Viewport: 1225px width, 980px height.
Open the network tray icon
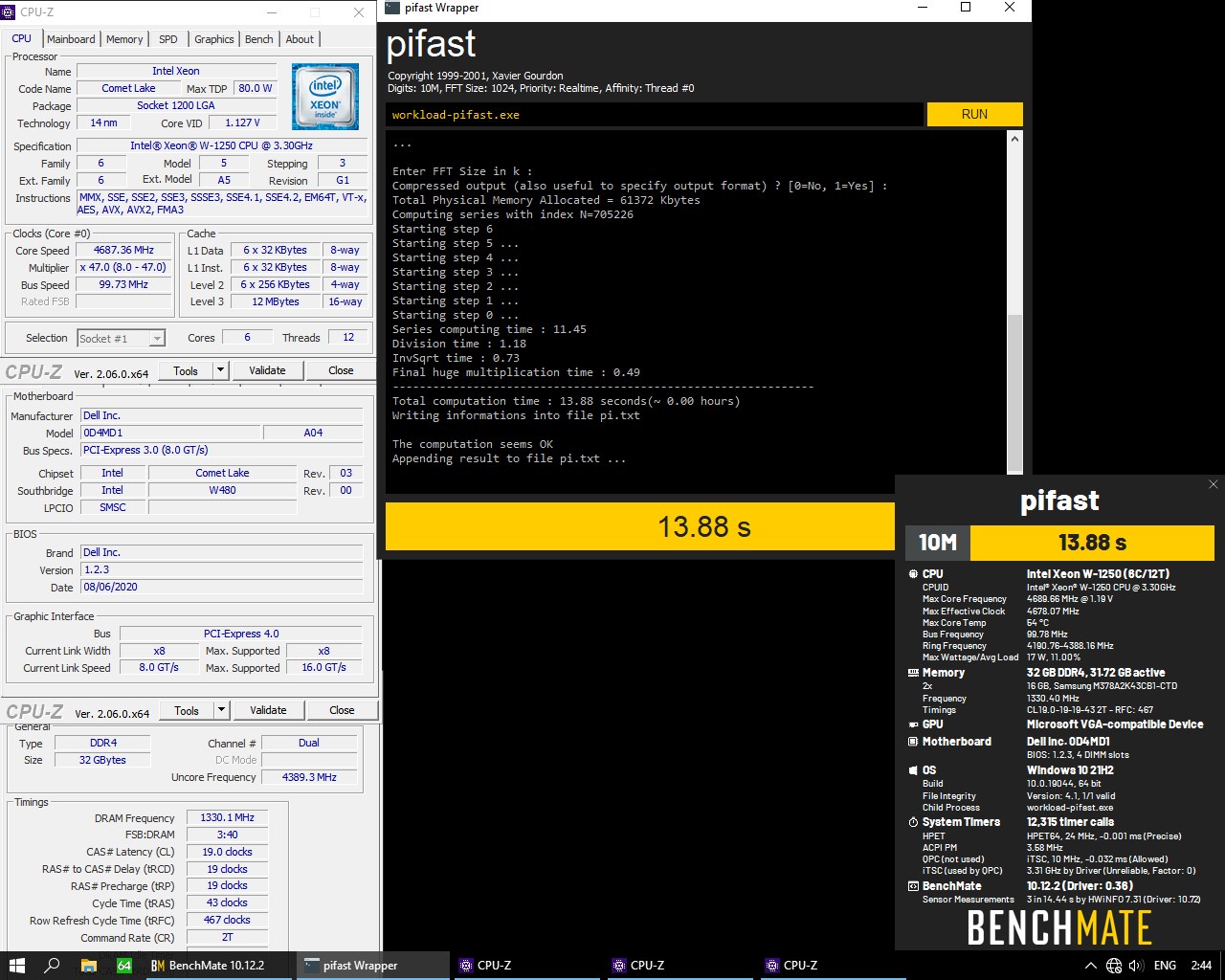(1114, 966)
